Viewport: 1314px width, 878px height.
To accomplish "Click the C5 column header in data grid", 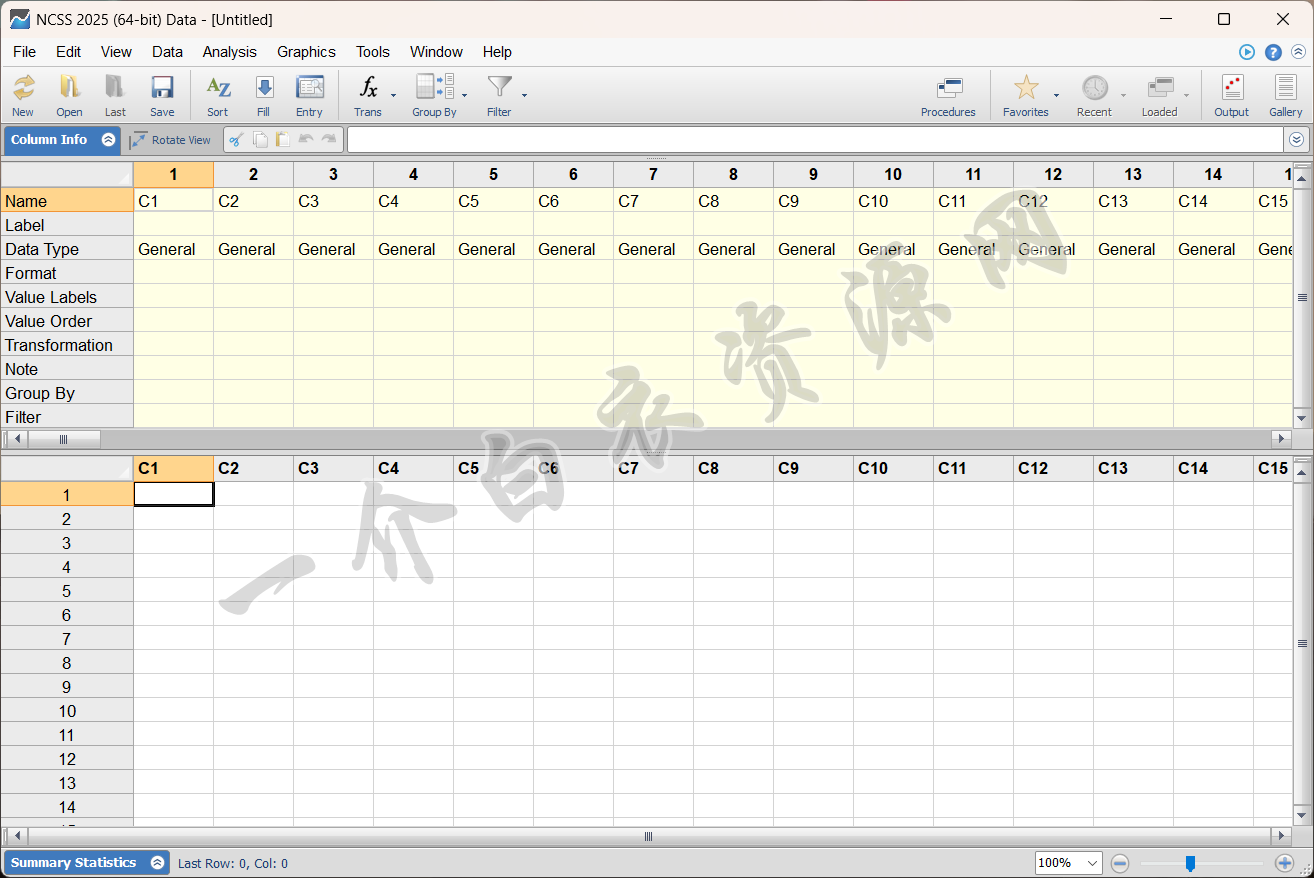I will tap(493, 468).
